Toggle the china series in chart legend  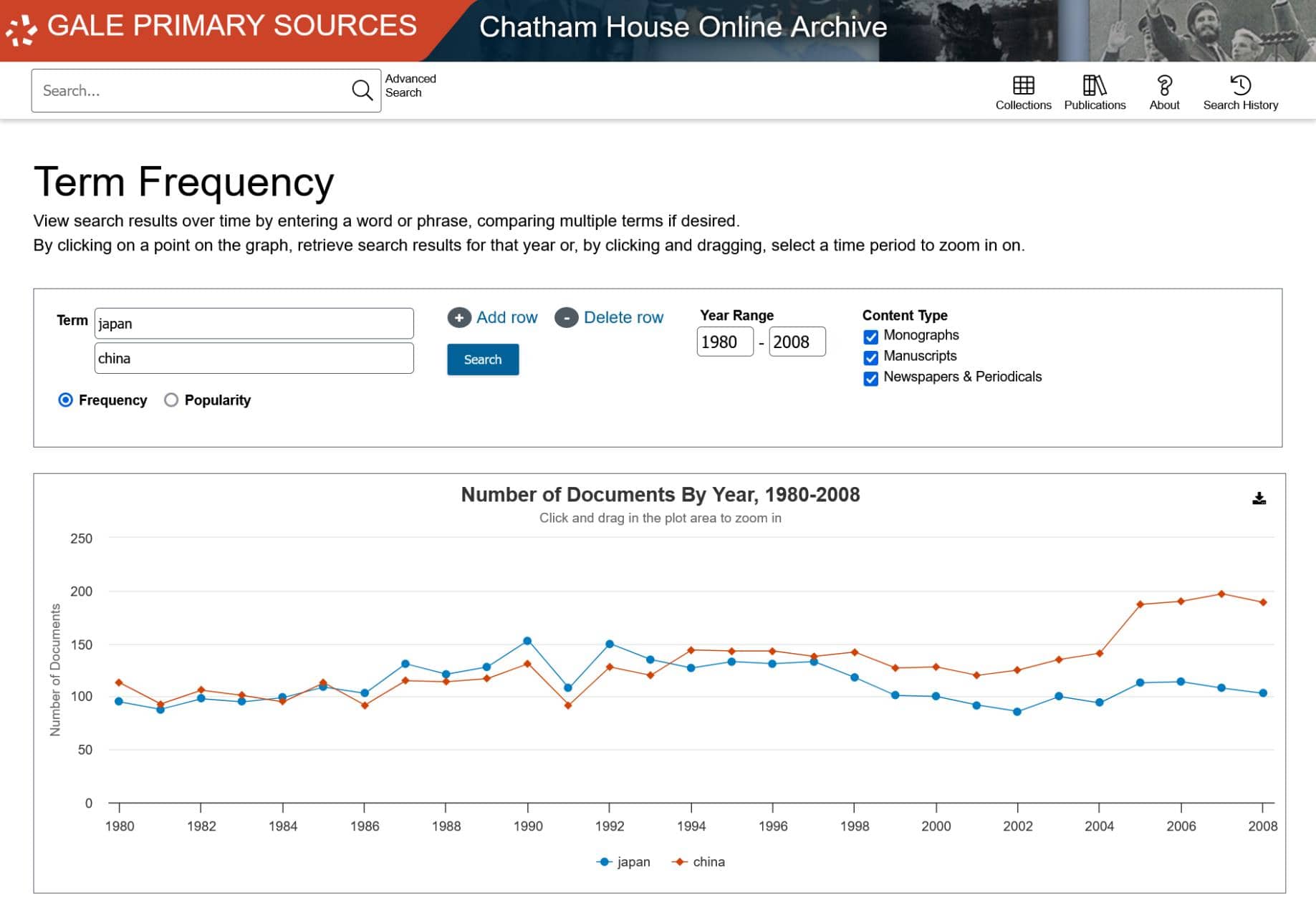point(698,861)
